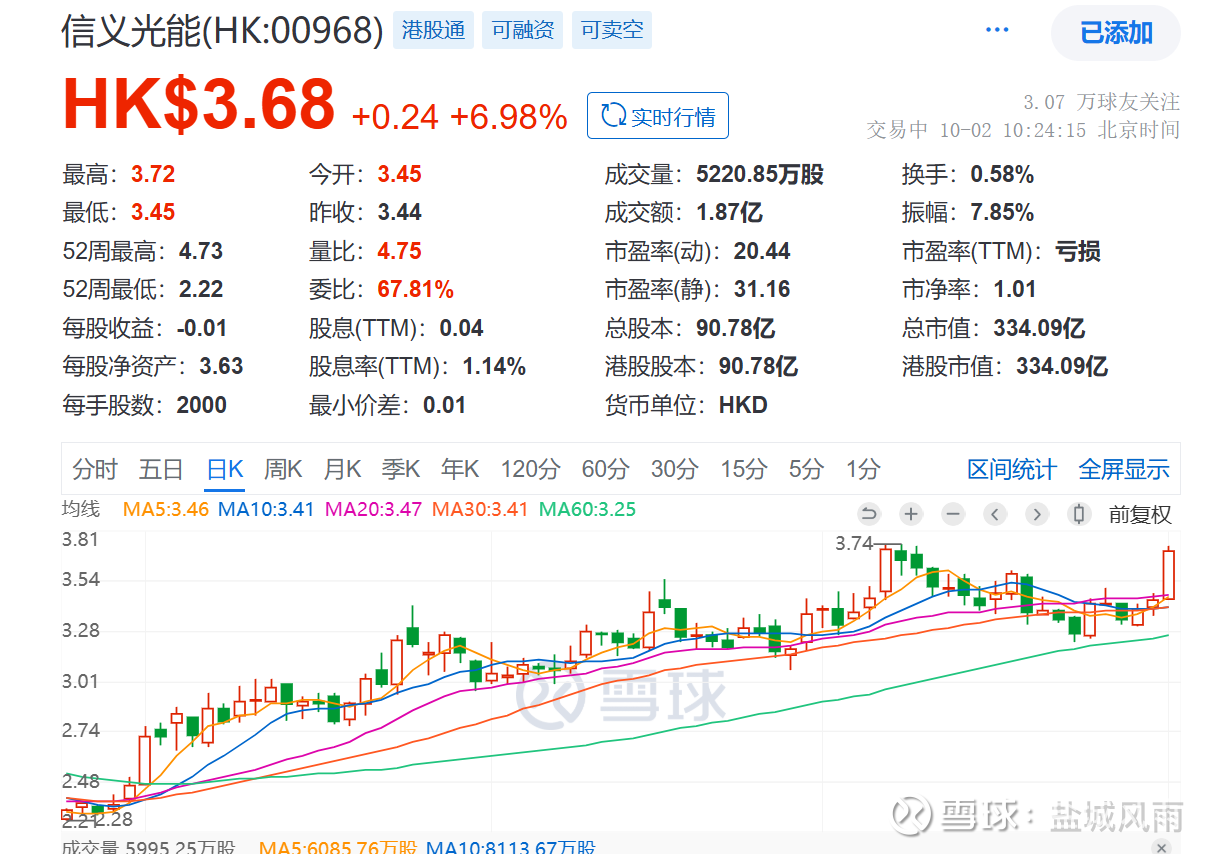Click the MA60:3.25 moving average label
Image resolution: width=1219 pixels, height=854 pixels.
click(x=588, y=509)
